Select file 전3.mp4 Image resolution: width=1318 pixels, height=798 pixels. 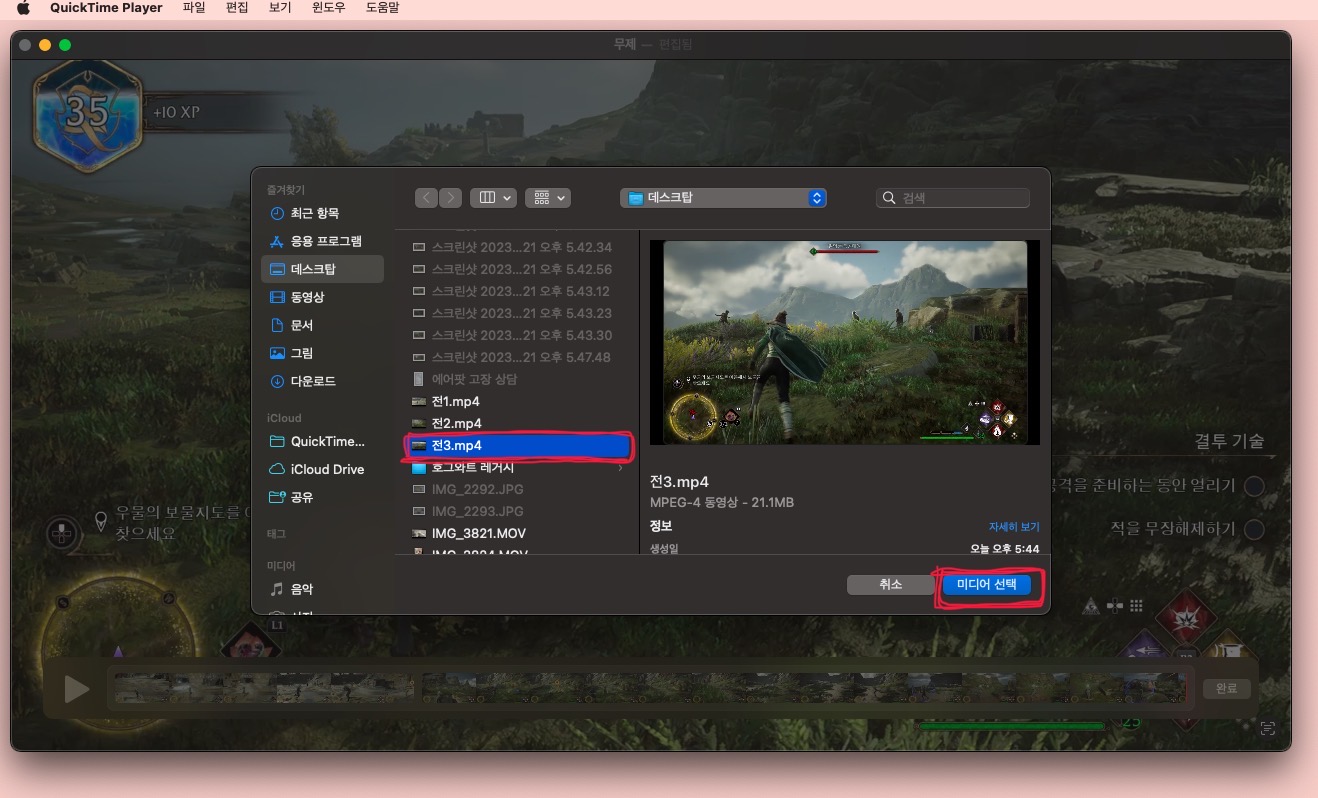[x=517, y=445]
